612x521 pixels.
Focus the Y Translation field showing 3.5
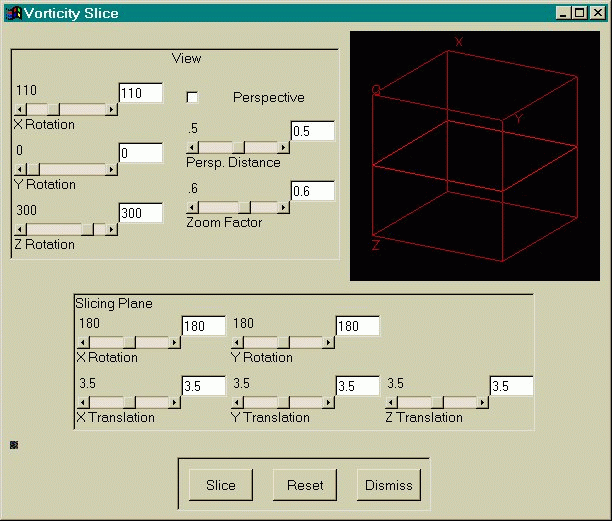point(358,386)
